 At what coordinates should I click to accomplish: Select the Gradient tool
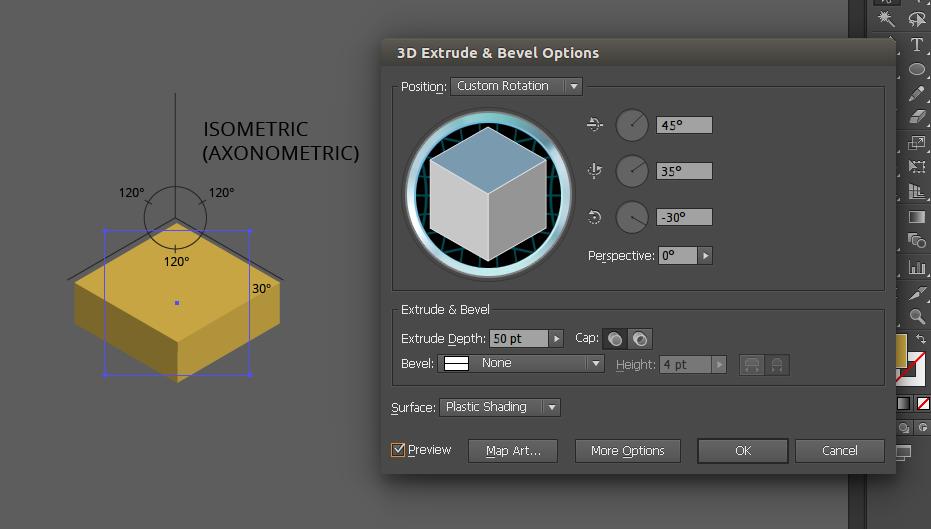point(917,217)
